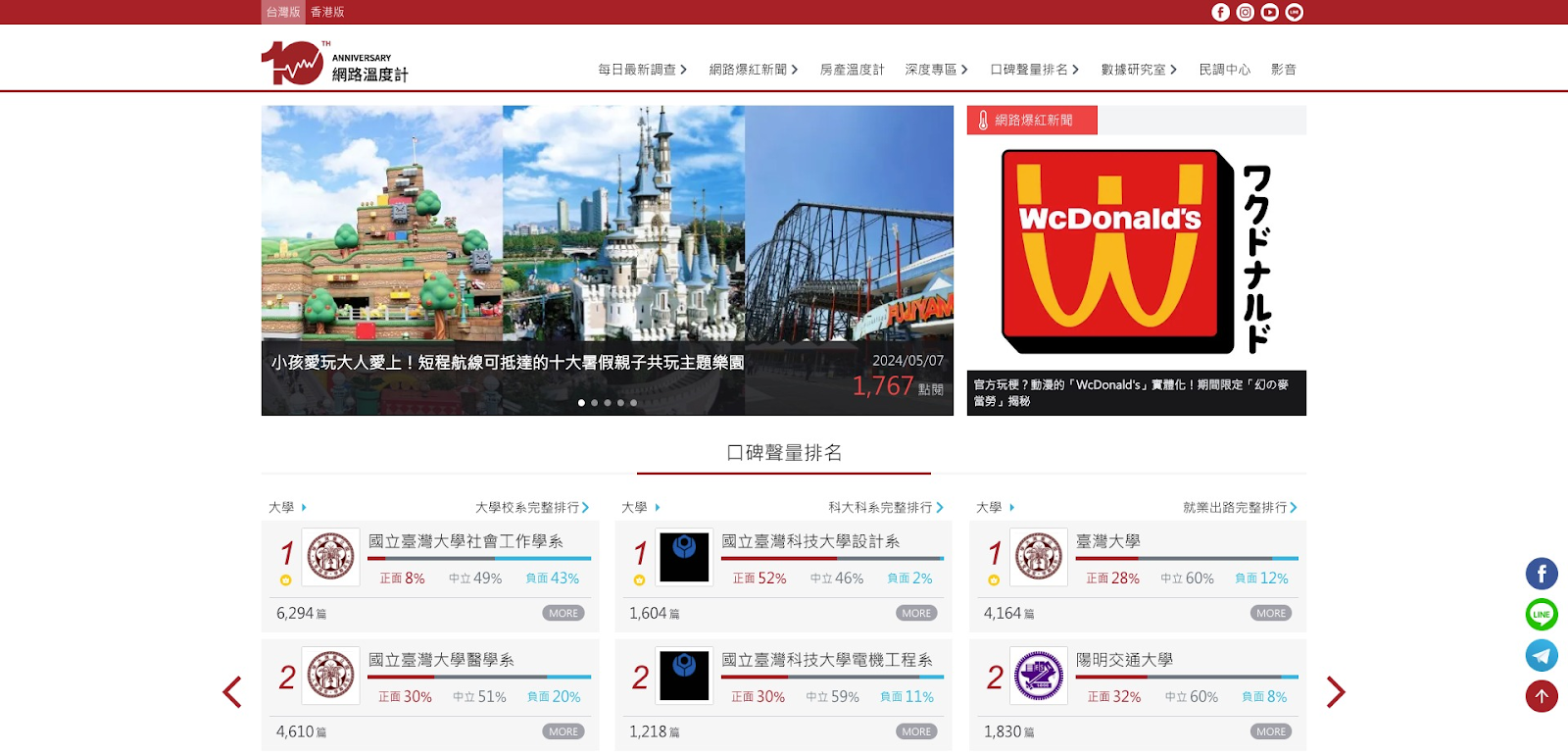Open the 國立臺灣大學醫學系 title
Image resolution: width=1568 pixels, height=755 pixels.
(441, 660)
